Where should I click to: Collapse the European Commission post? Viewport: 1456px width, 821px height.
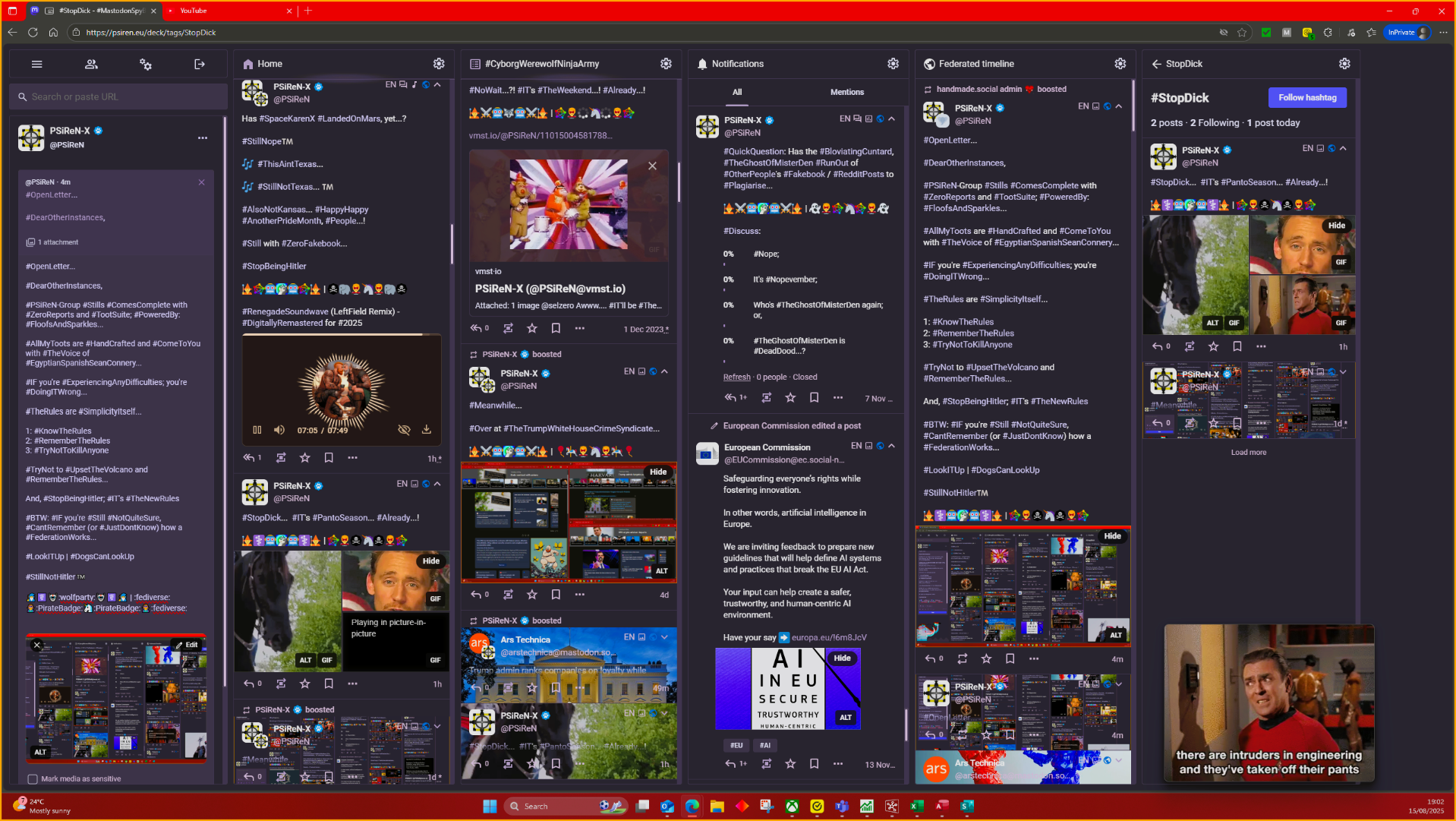pyautogui.click(x=891, y=446)
